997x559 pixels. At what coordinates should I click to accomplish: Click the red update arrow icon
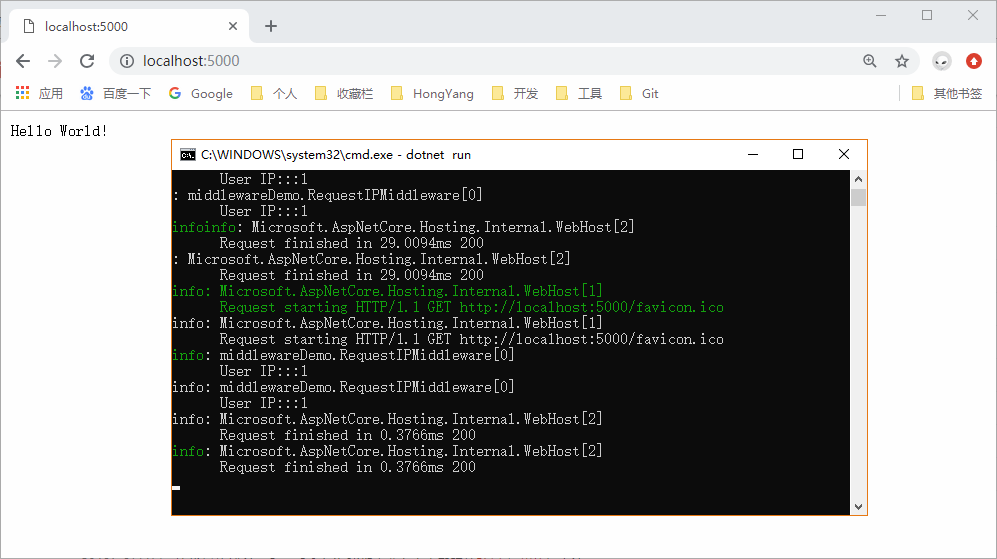point(973,61)
